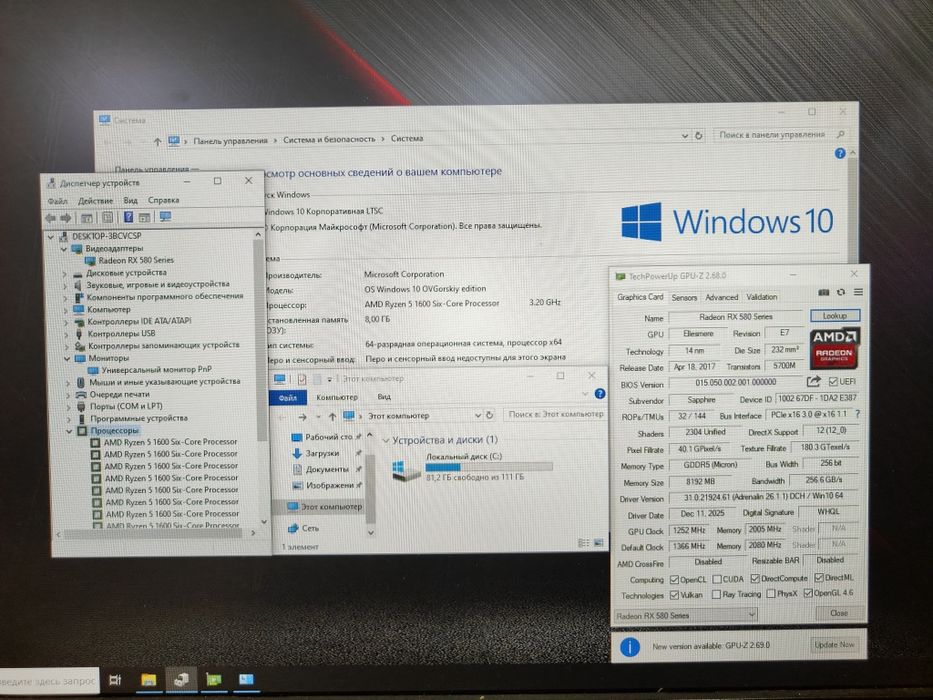
Task: Expand the Контроллеры USB node
Action: [x=66, y=335]
